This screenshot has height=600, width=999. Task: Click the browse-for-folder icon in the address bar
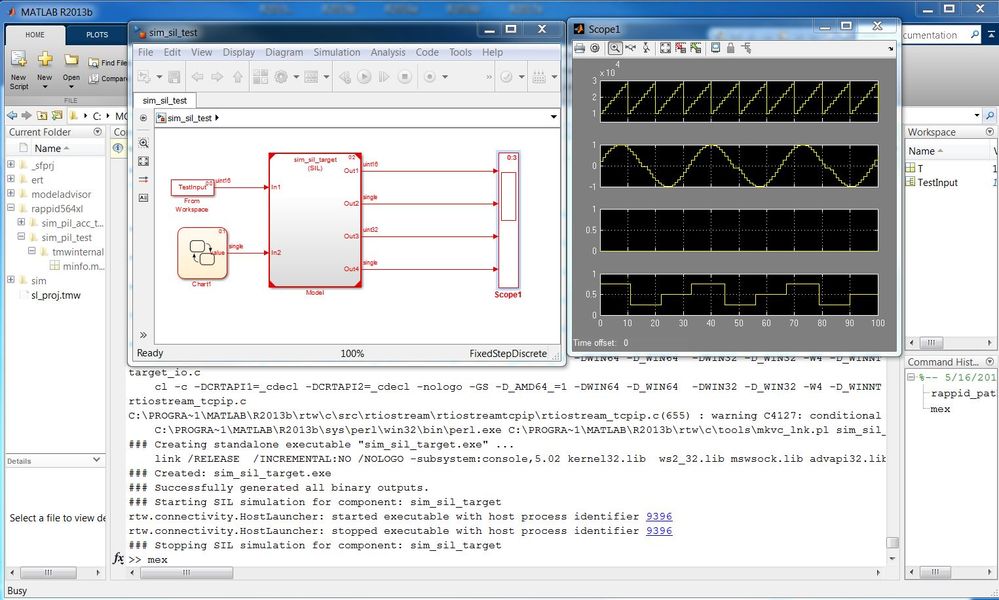click(57, 115)
